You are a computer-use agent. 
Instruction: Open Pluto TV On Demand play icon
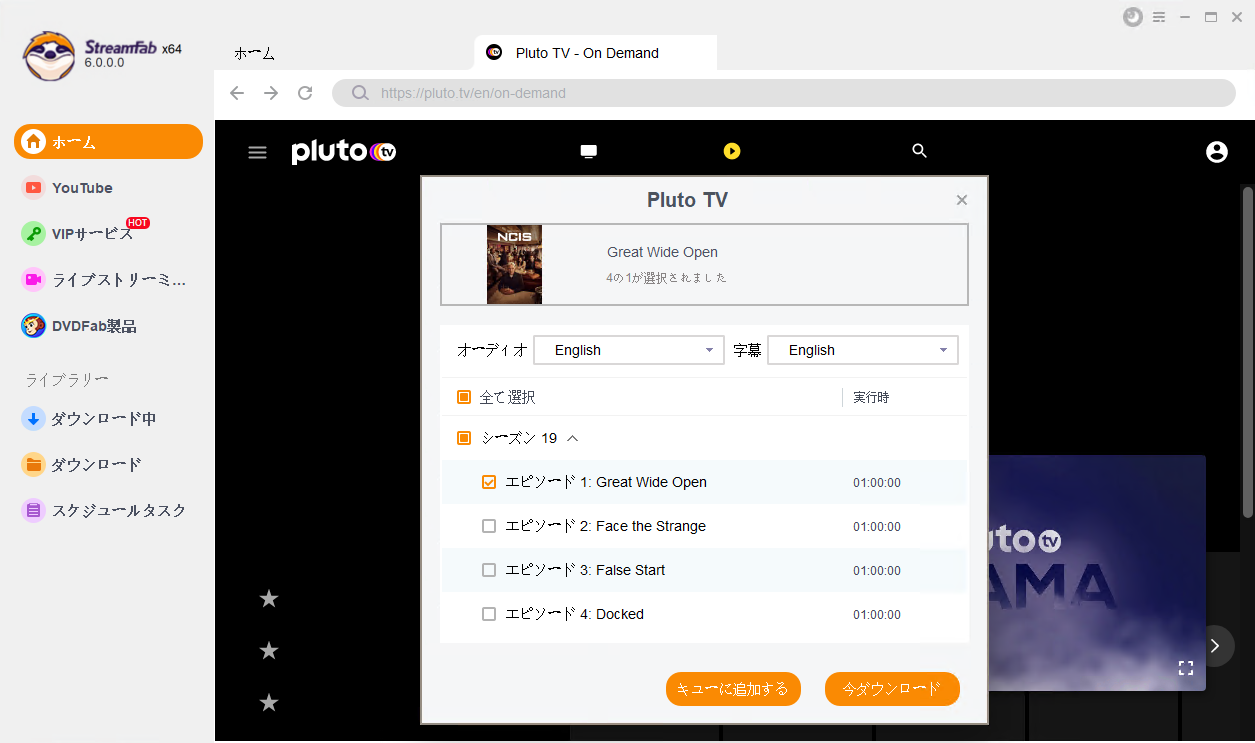pyautogui.click(x=732, y=151)
